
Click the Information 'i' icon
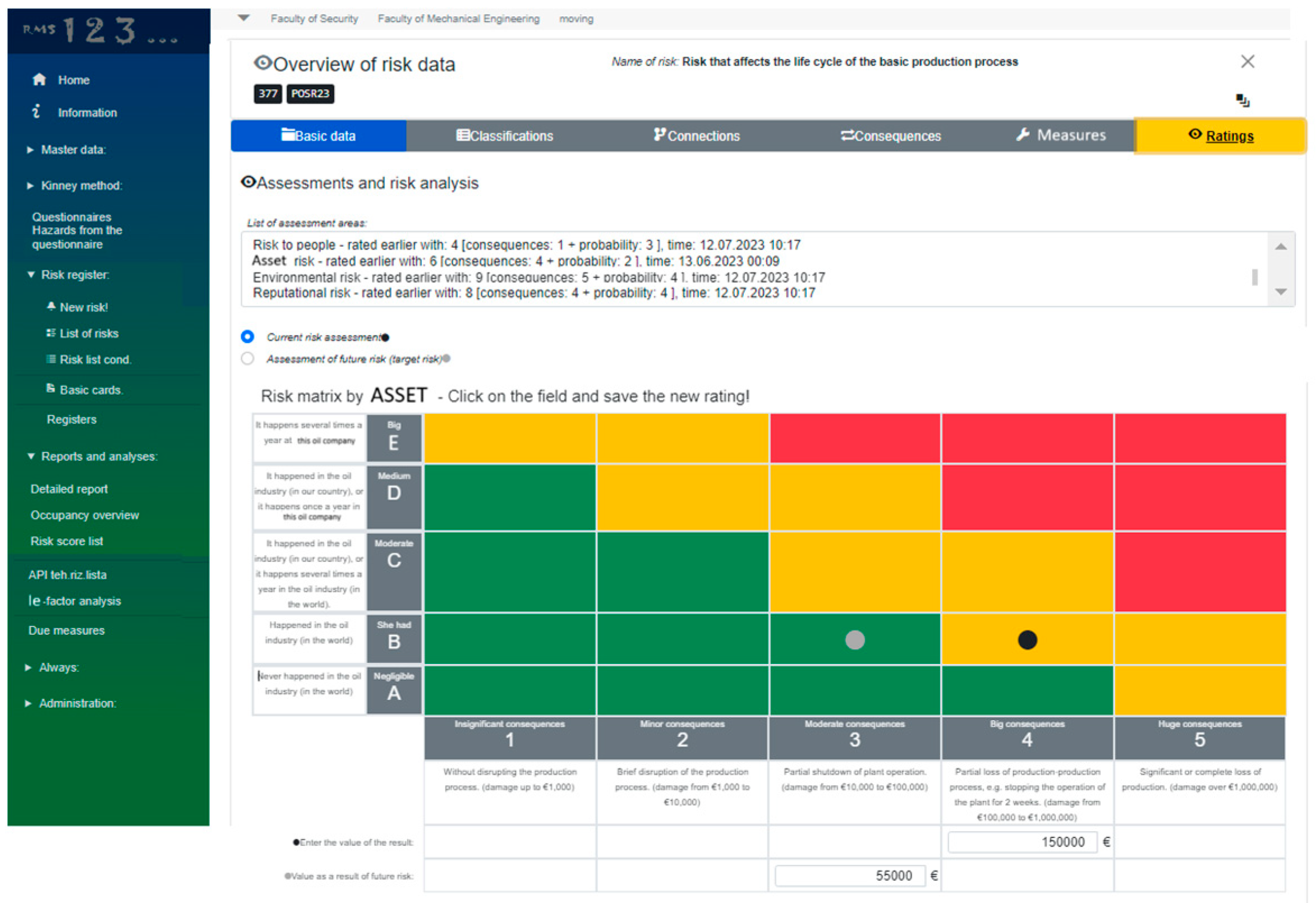(x=36, y=112)
